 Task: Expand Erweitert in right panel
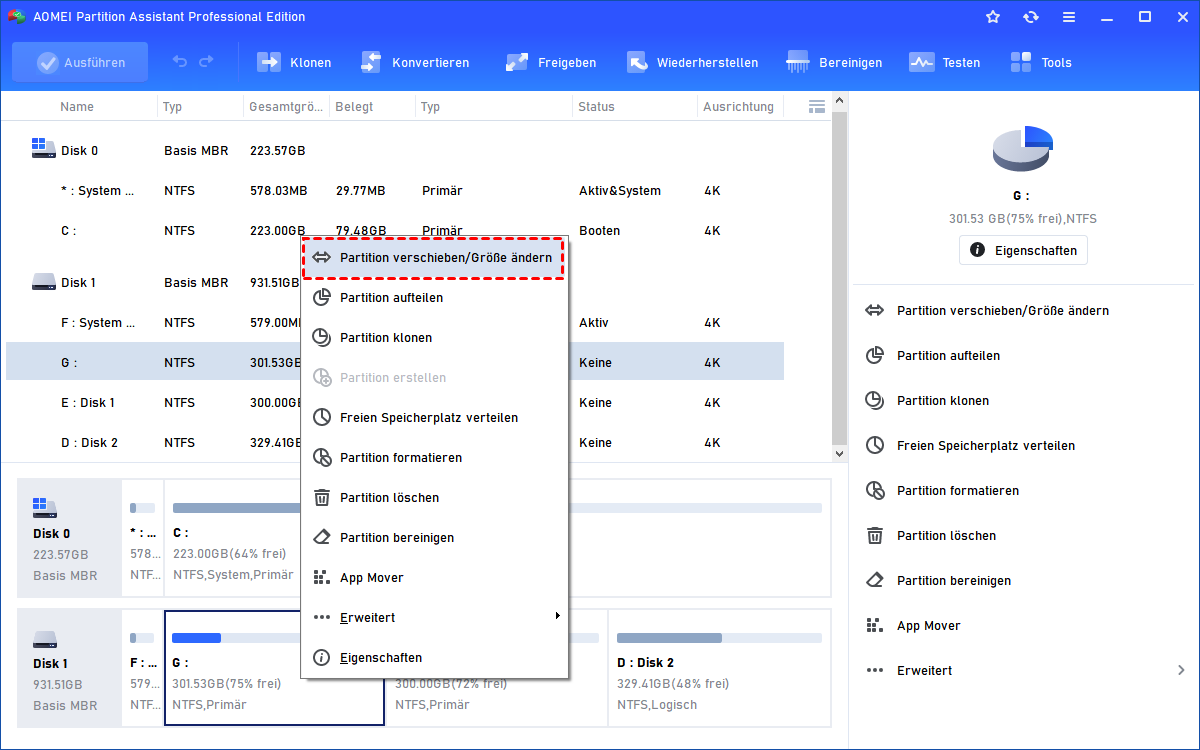(1024, 671)
